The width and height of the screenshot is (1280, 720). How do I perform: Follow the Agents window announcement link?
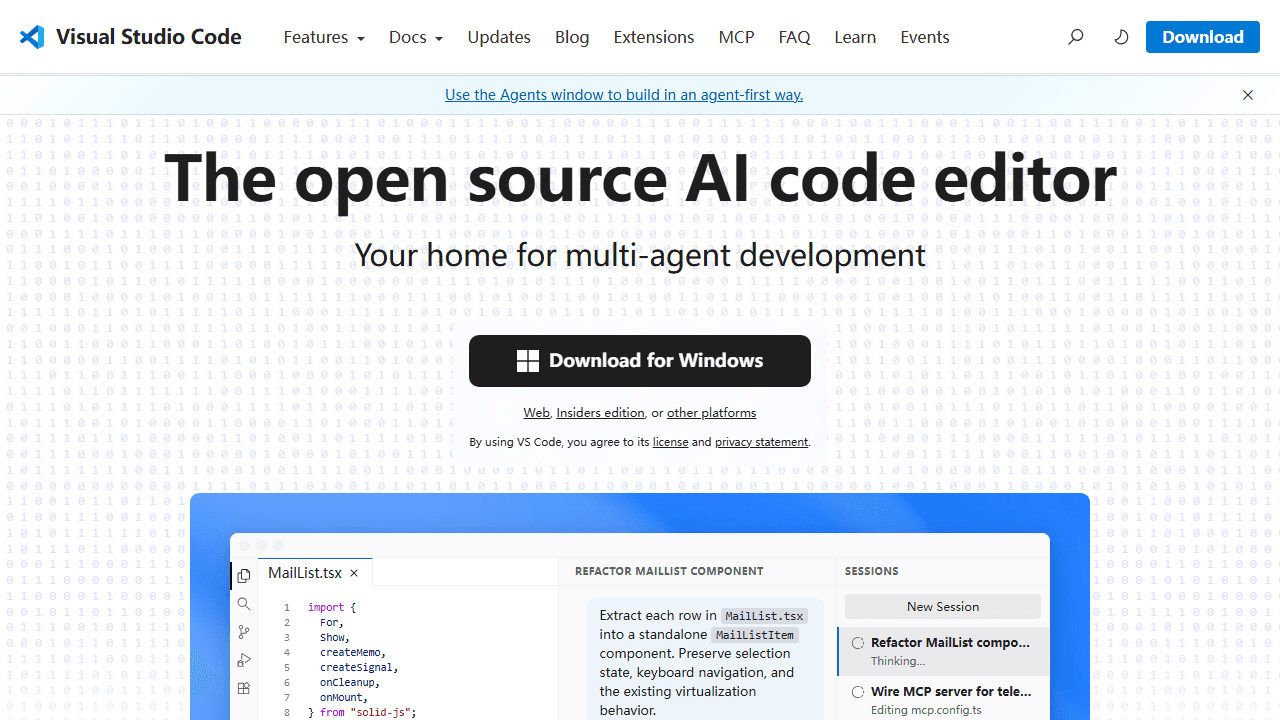tap(624, 95)
